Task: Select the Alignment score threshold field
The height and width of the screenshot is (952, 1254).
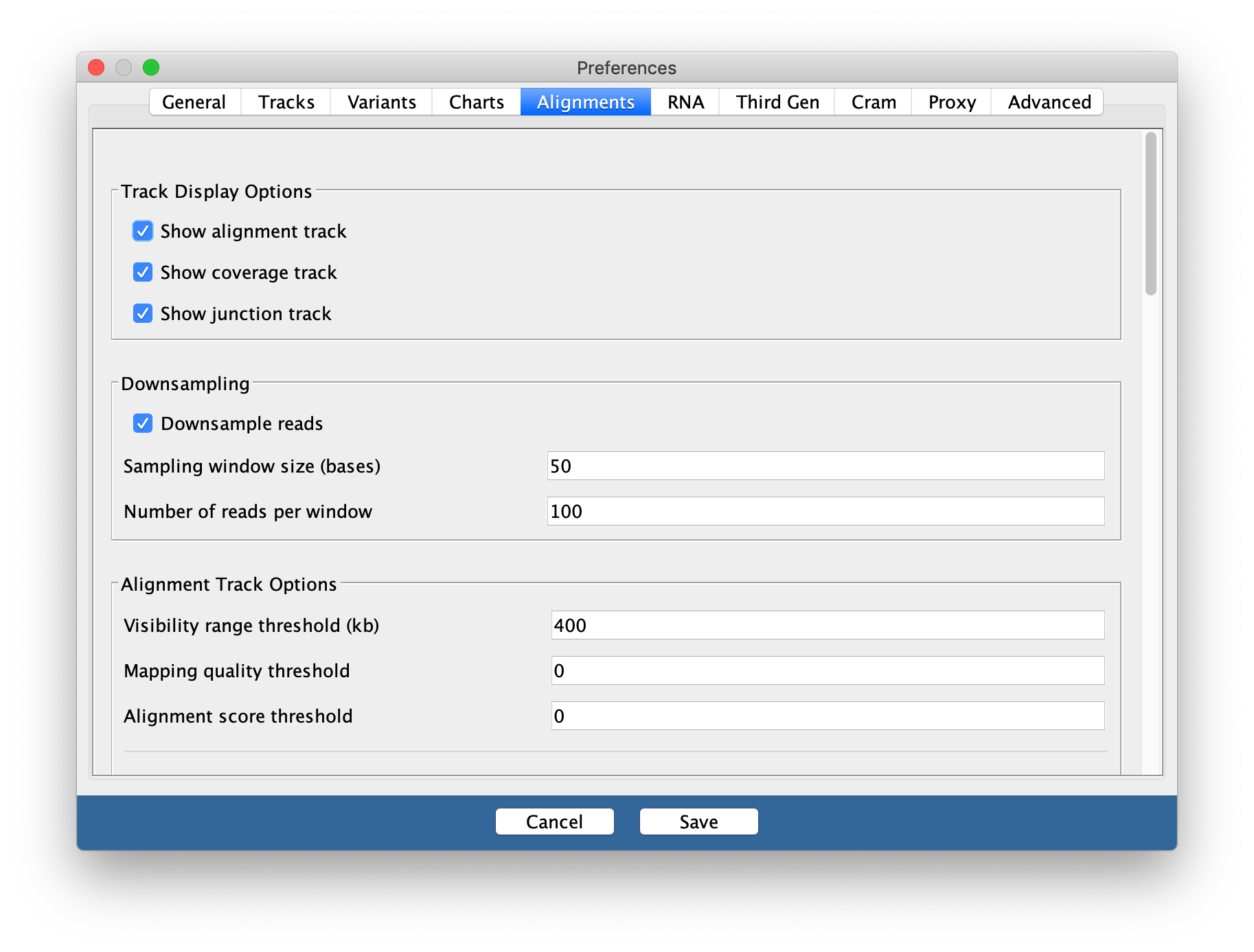Action: 827,716
